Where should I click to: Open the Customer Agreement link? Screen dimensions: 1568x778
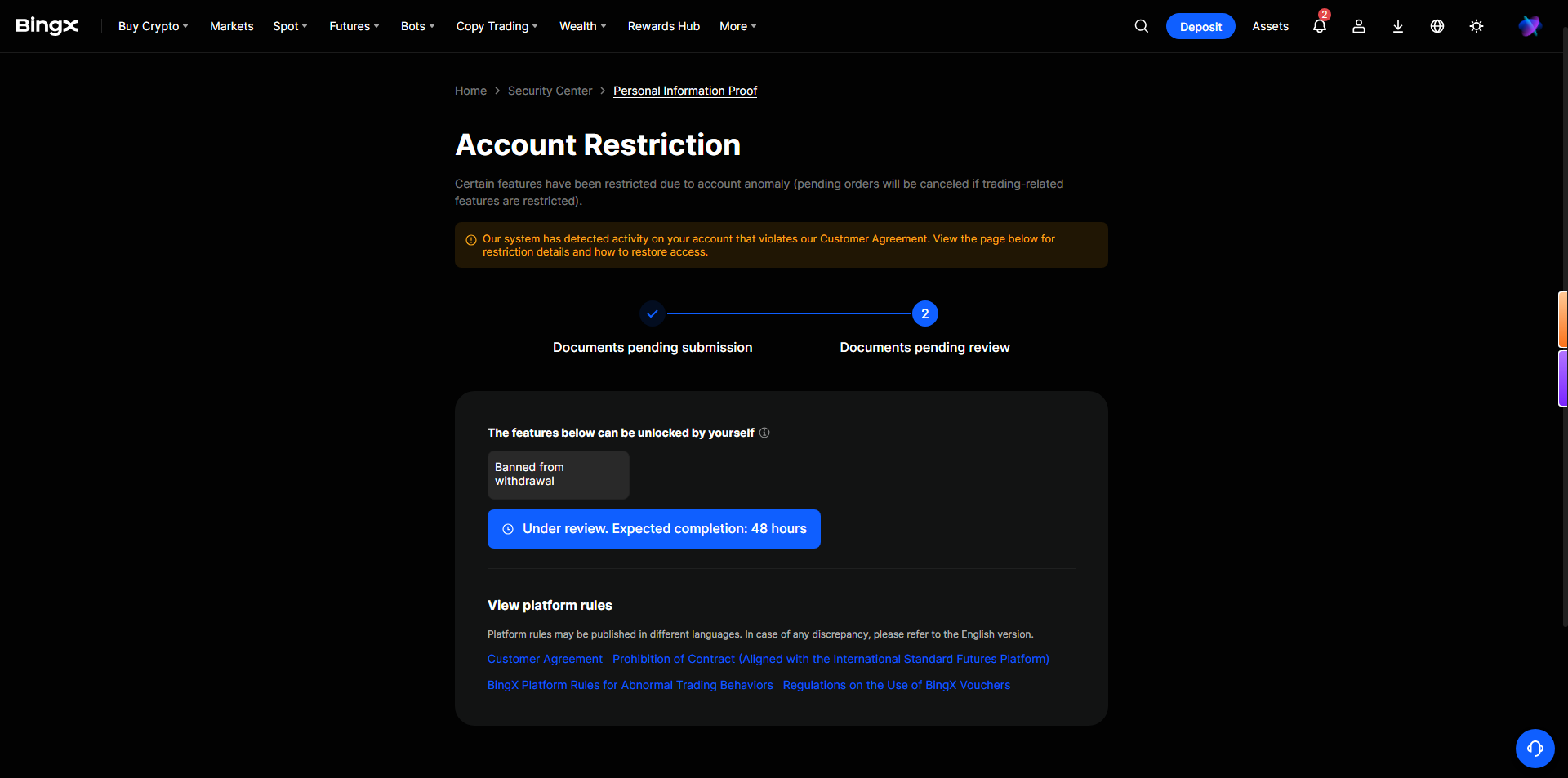pos(545,659)
